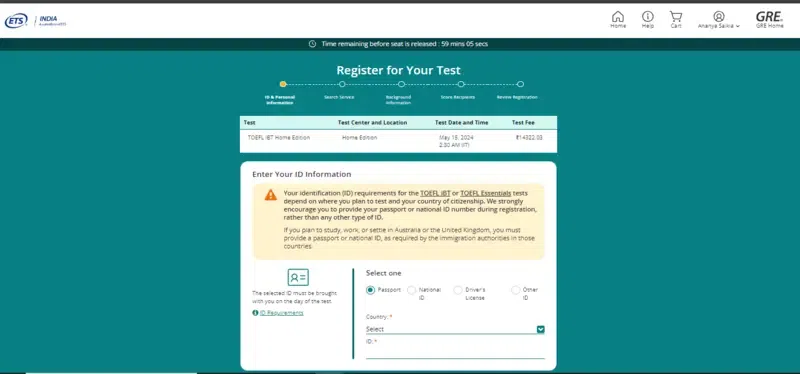Click the 'Register for Your Test' heading
The width and height of the screenshot is (800, 374).
pos(398,70)
